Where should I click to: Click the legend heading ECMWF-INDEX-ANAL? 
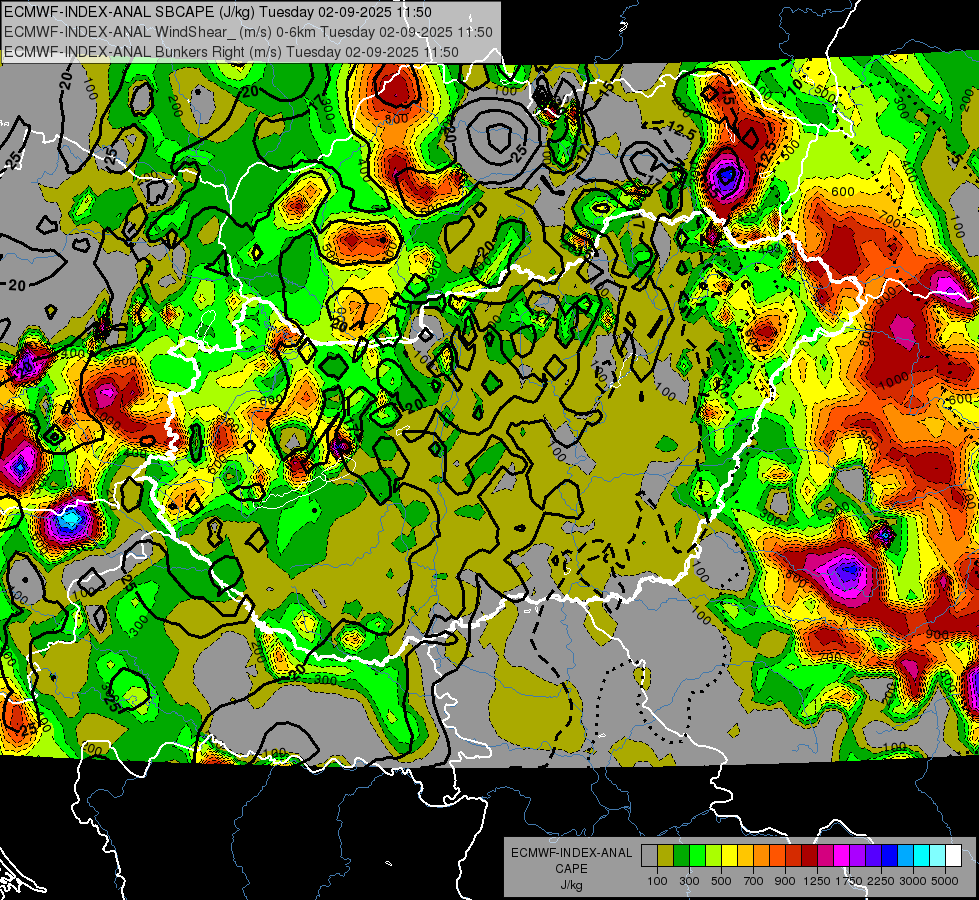tap(571, 853)
